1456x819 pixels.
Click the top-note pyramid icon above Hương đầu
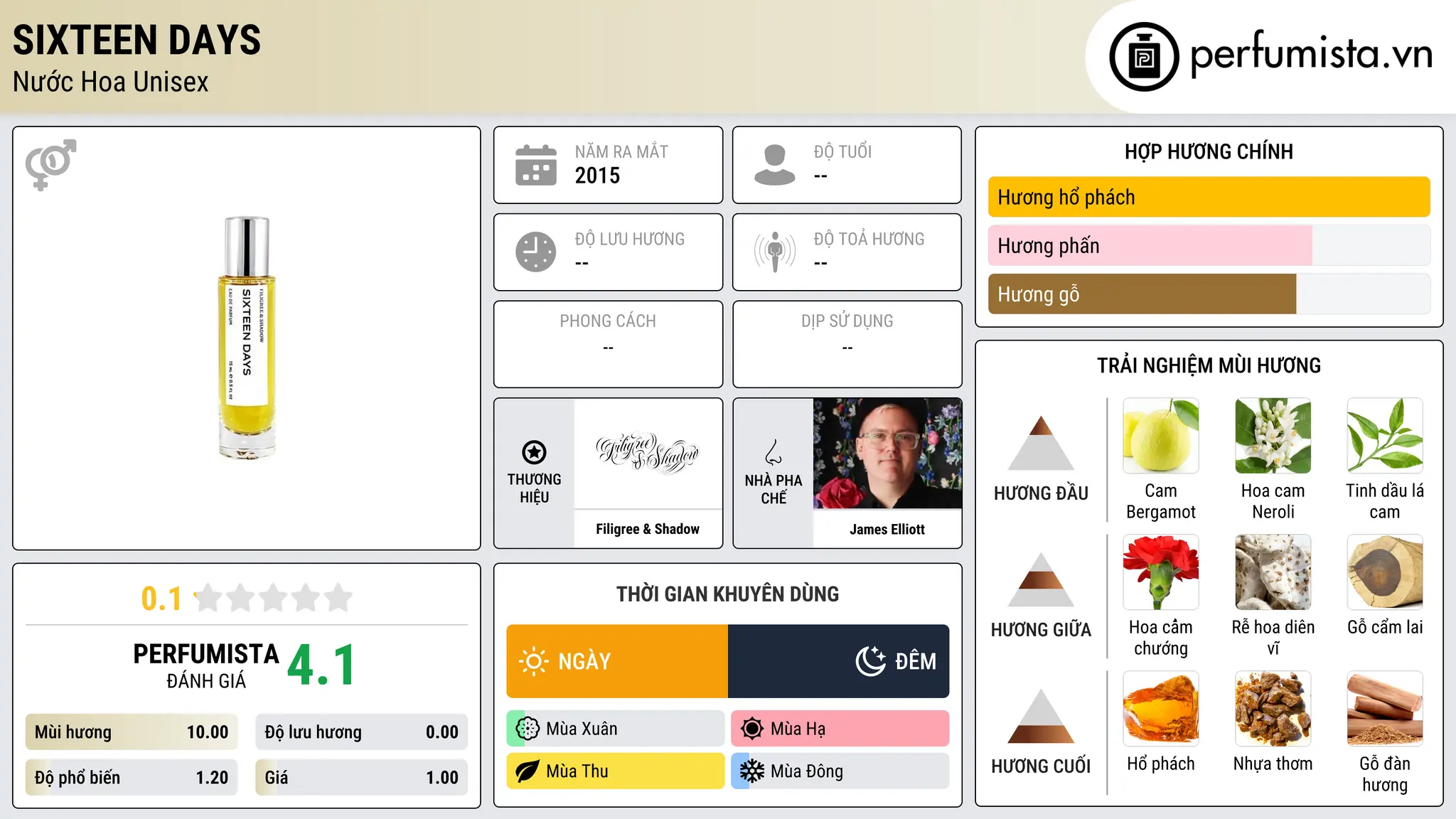click(x=1041, y=442)
